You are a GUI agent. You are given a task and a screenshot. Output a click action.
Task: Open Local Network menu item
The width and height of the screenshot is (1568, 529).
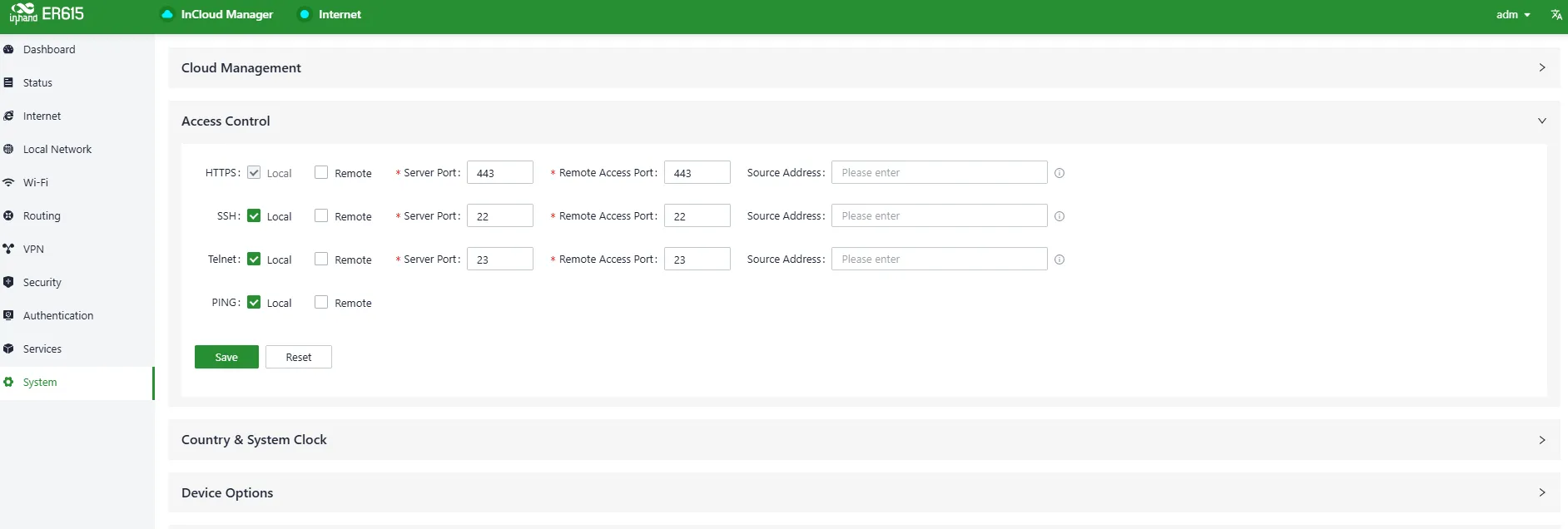pyautogui.click(x=77, y=149)
